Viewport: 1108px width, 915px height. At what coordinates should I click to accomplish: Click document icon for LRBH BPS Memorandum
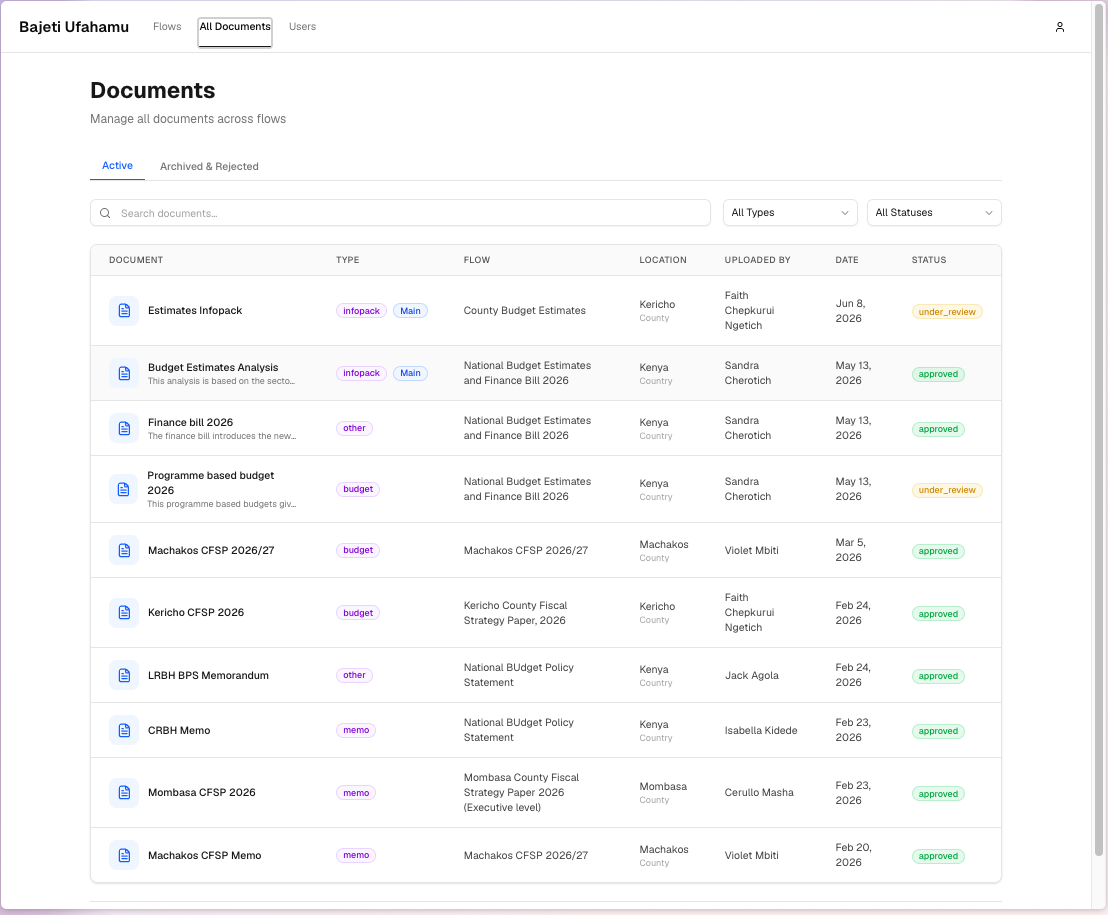(x=124, y=675)
